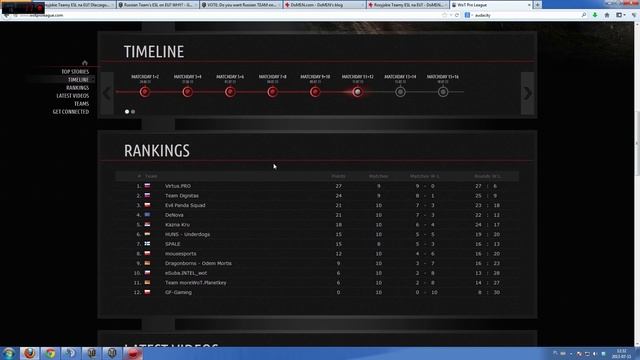Select Timeline in the side navigation
The image size is (640, 360).
pyautogui.click(x=78, y=80)
